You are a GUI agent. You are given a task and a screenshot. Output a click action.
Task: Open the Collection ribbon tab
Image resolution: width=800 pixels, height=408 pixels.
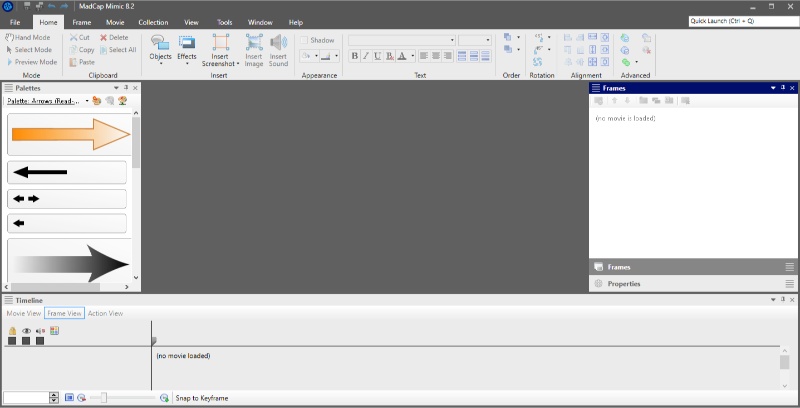click(153, 22)
